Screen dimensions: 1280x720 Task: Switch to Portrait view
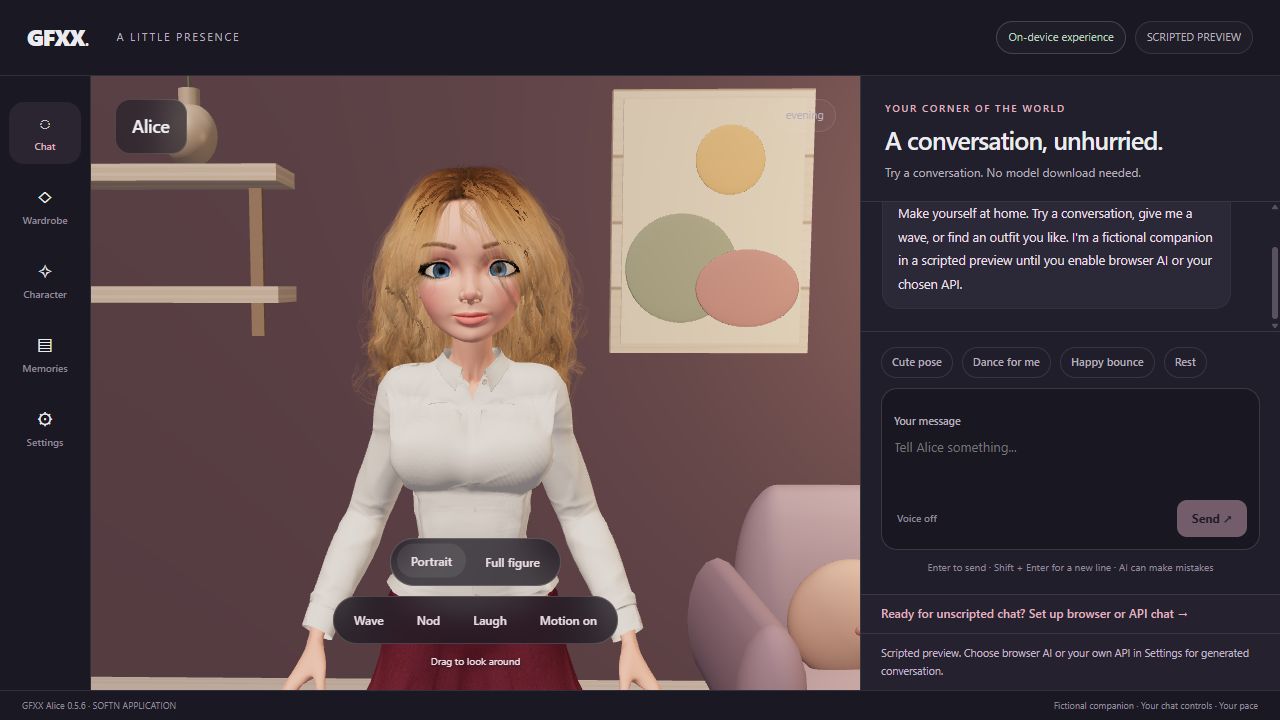(x=431, y=562)
